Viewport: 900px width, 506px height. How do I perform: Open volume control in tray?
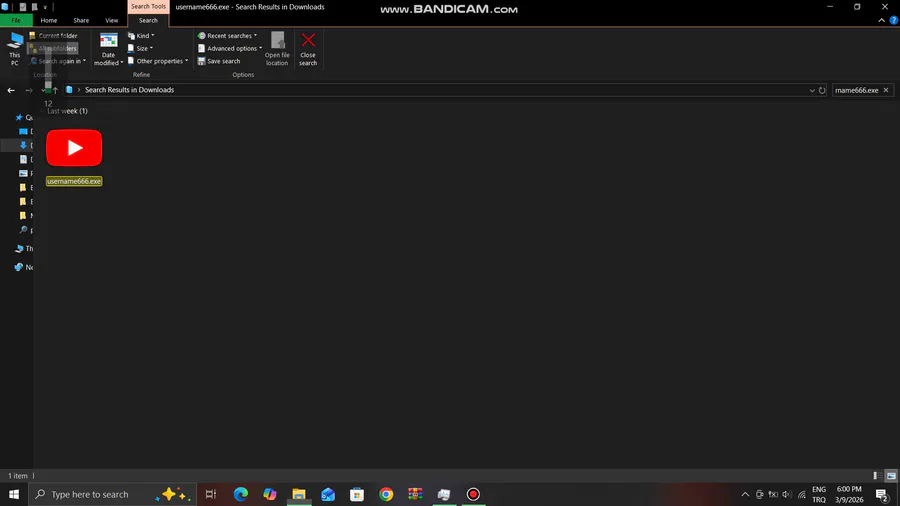pos(787,494)
